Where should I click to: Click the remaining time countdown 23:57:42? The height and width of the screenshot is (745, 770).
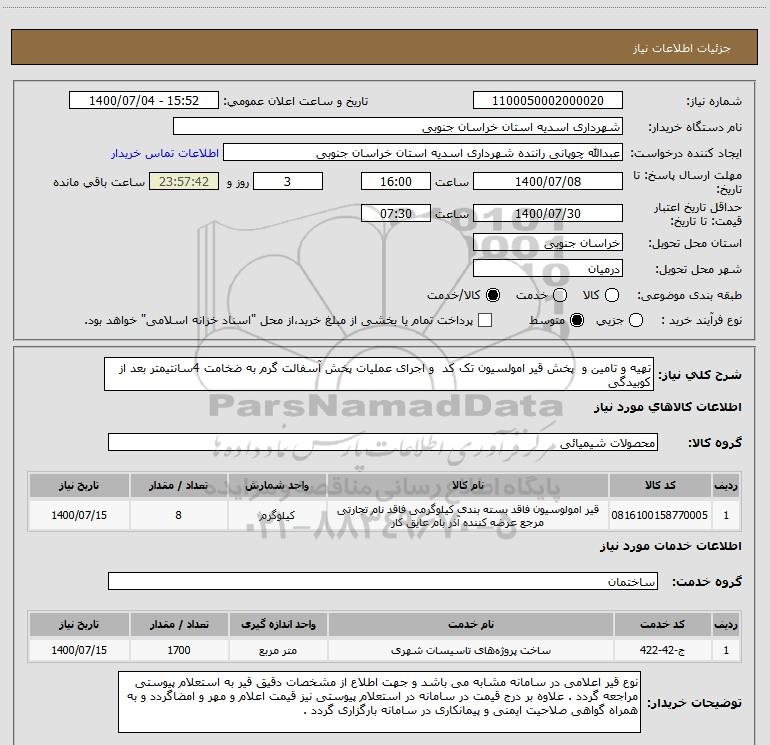click(184, 181)
